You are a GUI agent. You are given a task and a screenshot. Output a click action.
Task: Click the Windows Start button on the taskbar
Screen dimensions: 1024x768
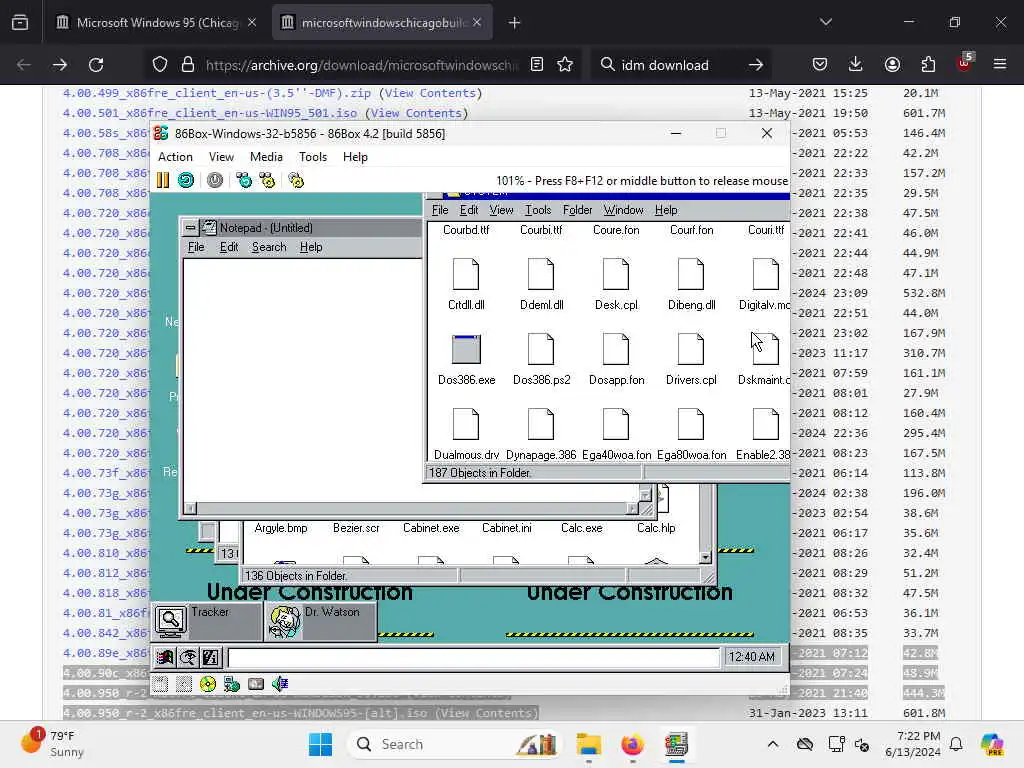tap(320, 744)
